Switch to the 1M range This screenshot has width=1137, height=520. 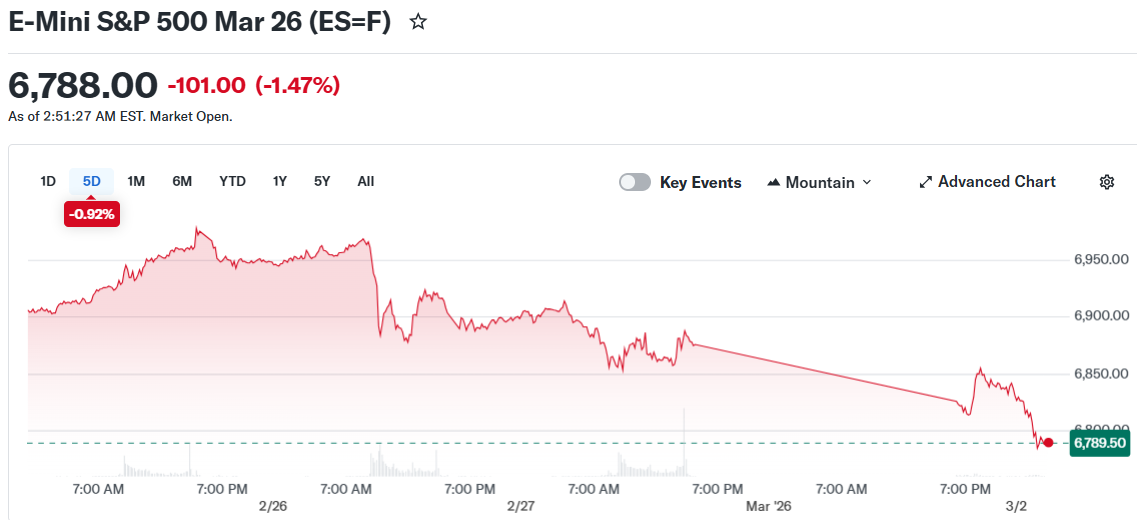pos(137,181)
